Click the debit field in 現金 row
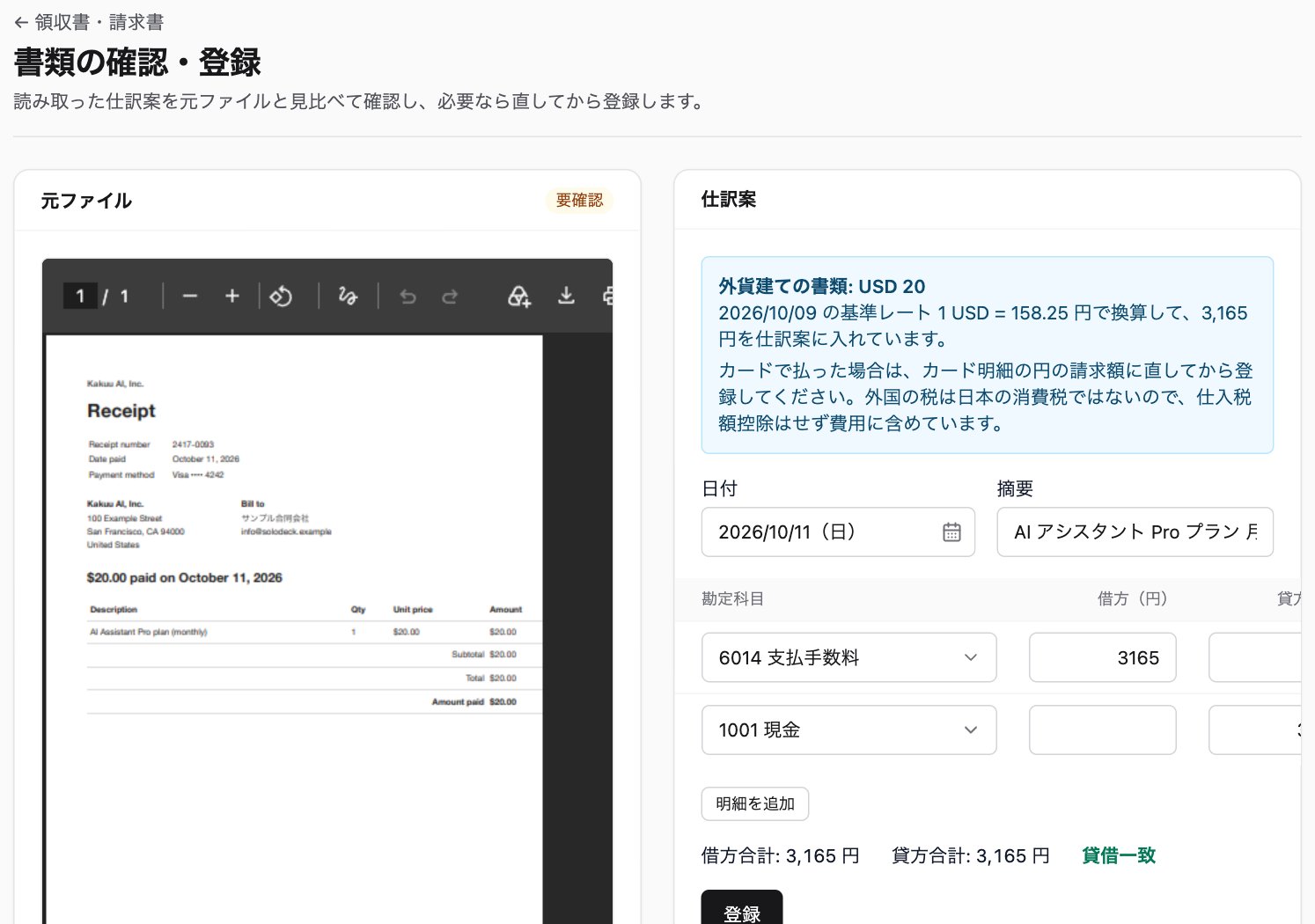1315x924 pixels. pyautogui.click(x=1102, y=730)
